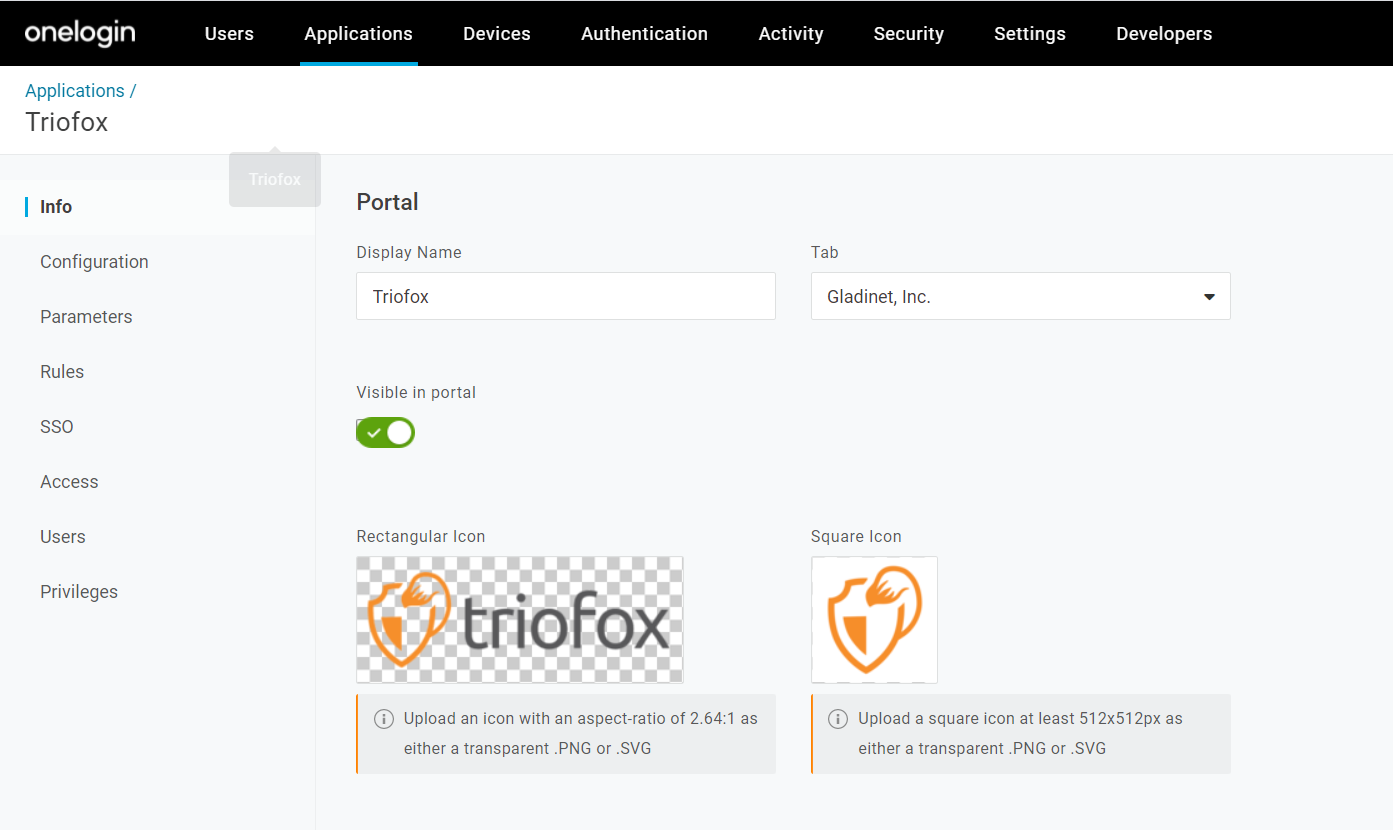
Task: Open the Authentication menu
Action: pos(644,33)
